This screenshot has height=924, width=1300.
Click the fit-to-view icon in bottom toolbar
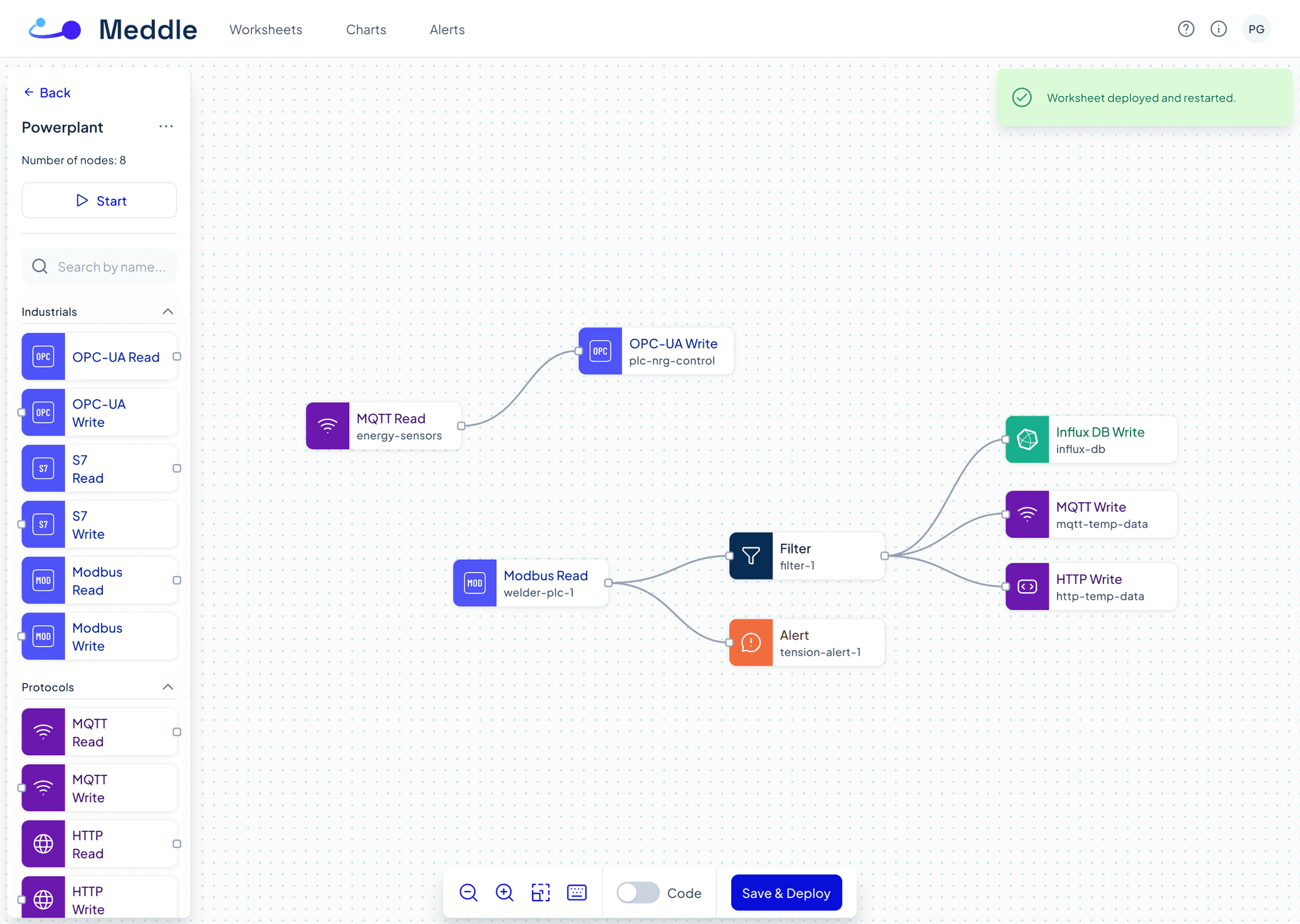click(541, 892)
